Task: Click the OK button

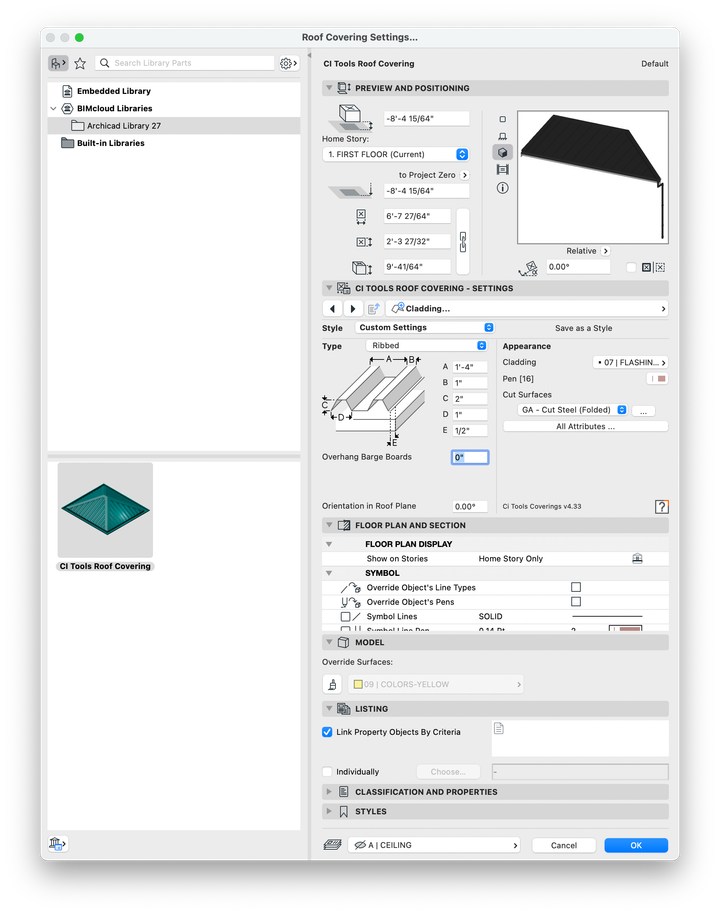Action: (636, 845)
